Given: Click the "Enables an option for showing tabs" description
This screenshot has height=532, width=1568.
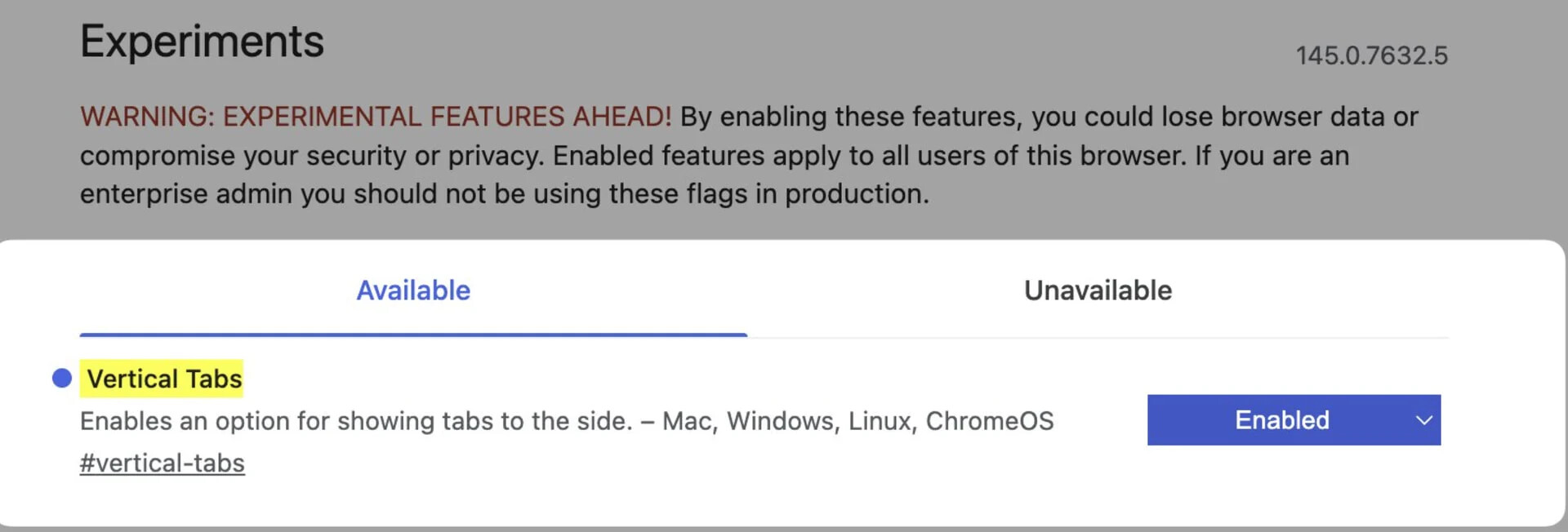Looking at the screenshot, I should point(355,421).
